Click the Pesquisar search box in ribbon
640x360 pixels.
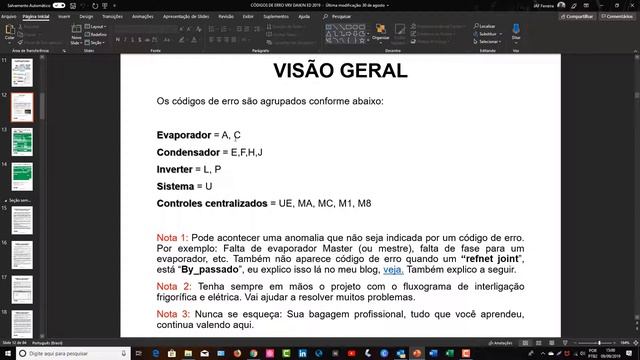tap(338, 17)
